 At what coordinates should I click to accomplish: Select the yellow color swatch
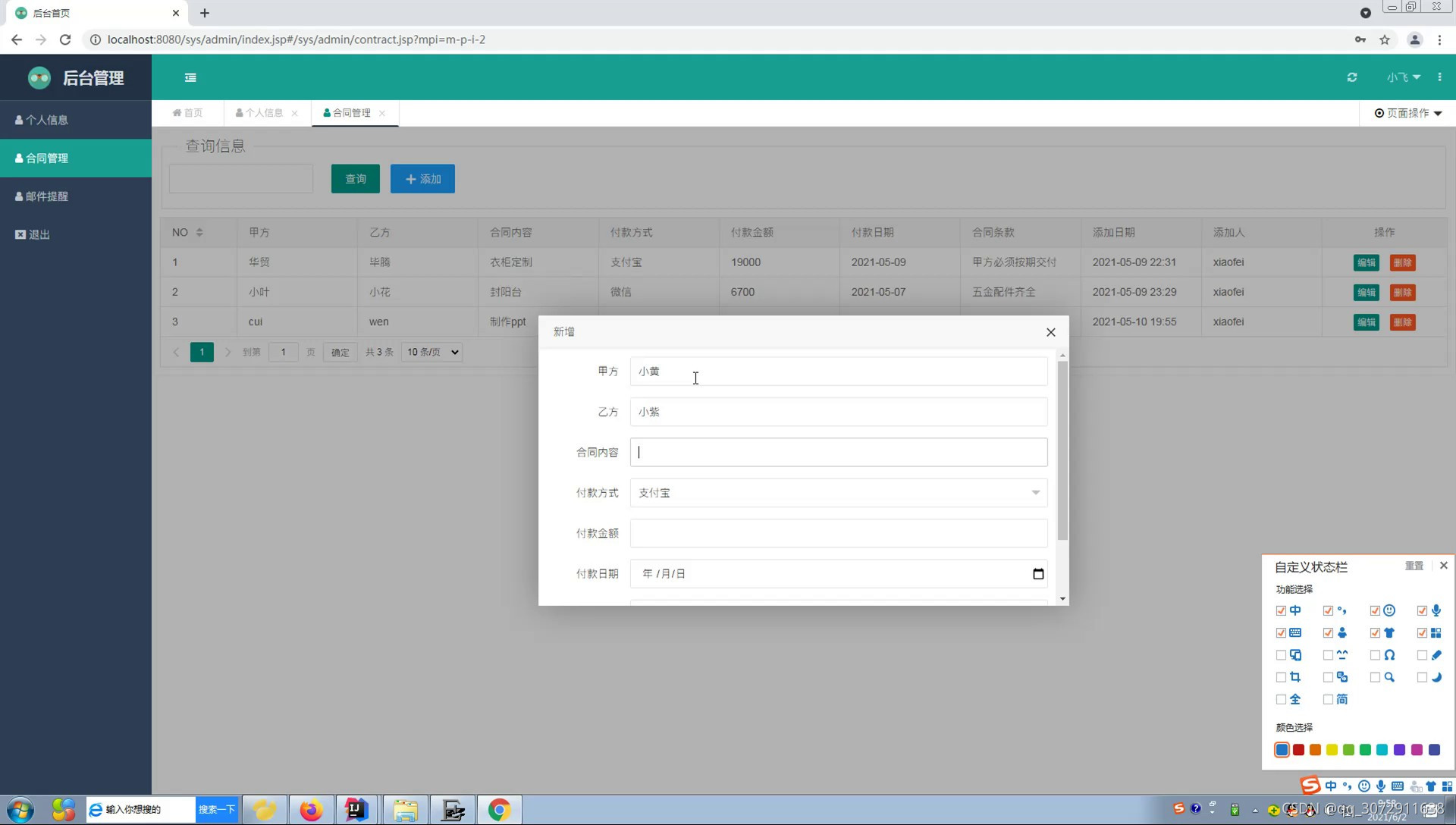point(1332,750)
